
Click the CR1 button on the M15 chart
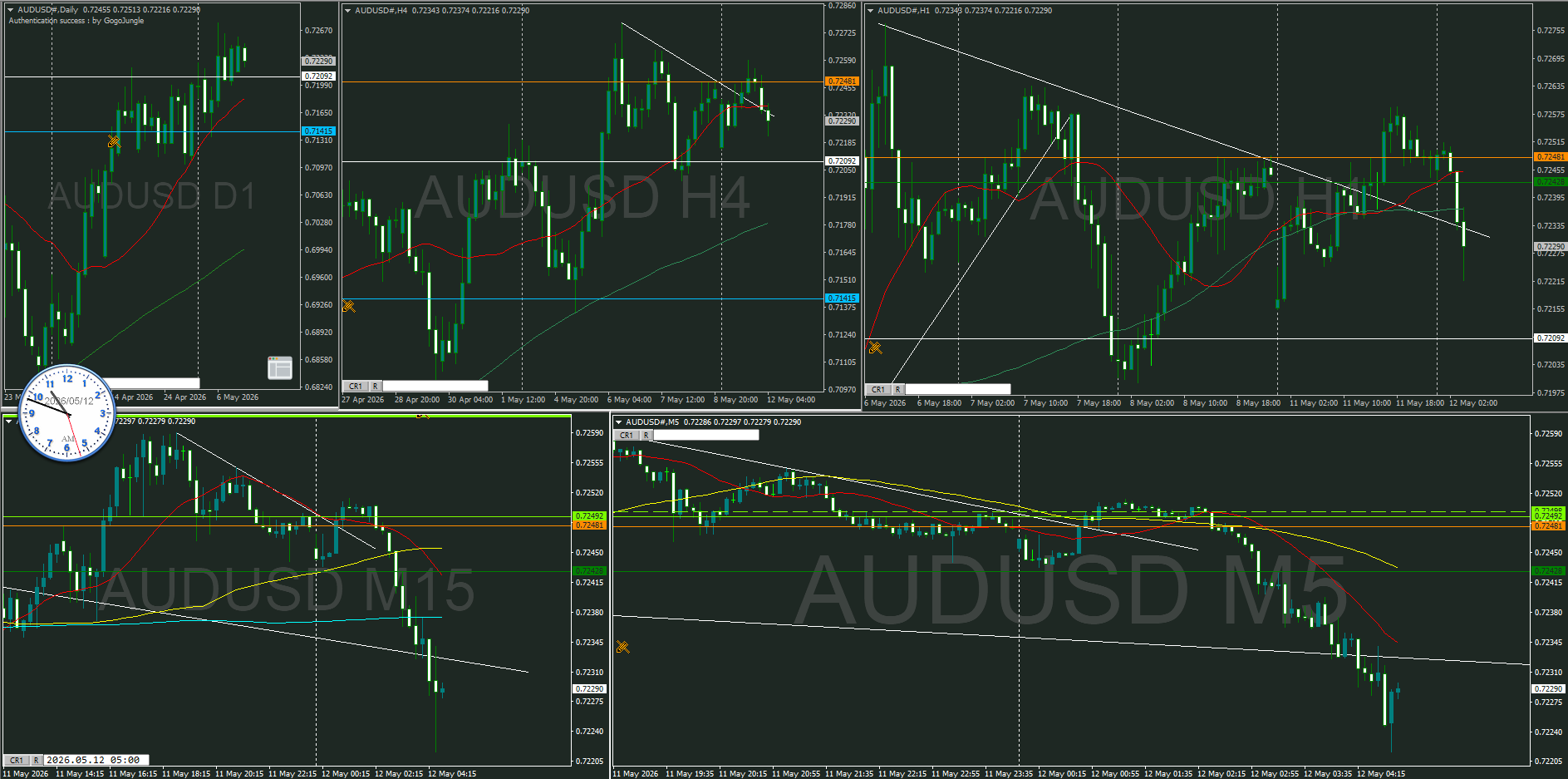point(17,760)
